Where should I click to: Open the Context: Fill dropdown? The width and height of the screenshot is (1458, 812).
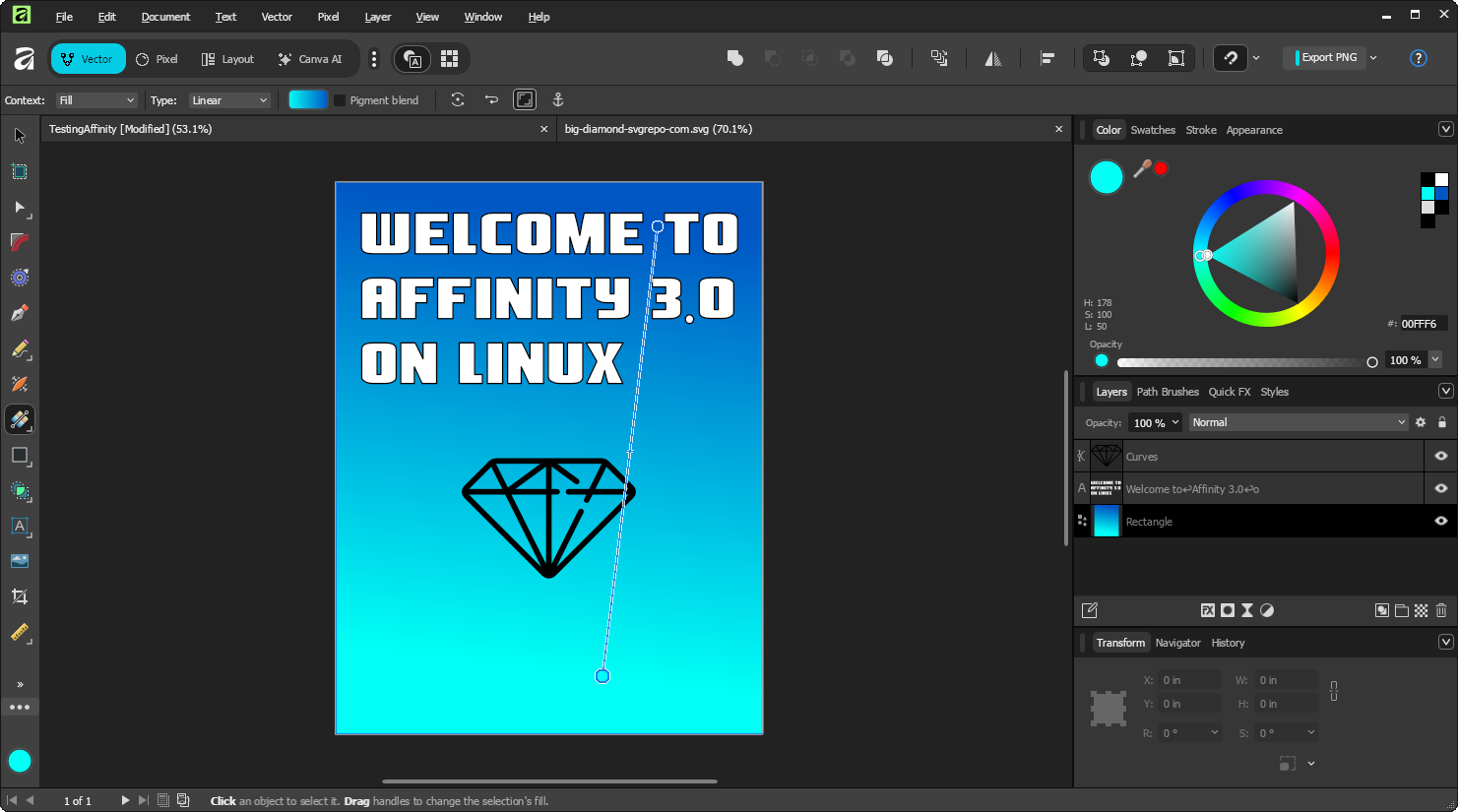pyautogui.click(x=95, y=99)
